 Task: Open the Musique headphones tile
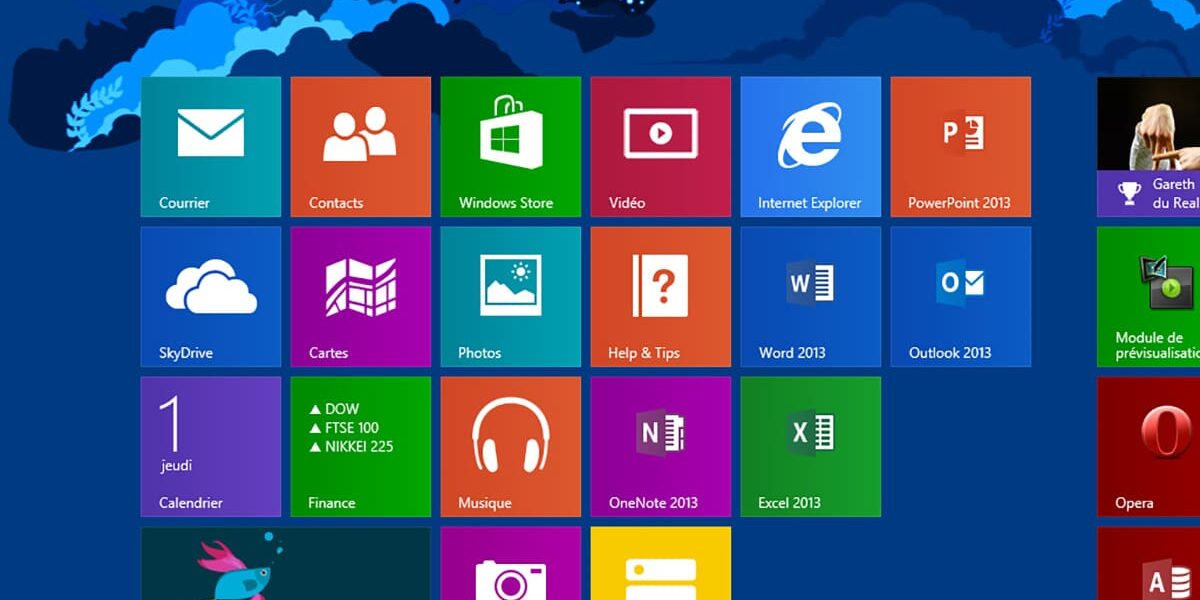click(510, 446)
